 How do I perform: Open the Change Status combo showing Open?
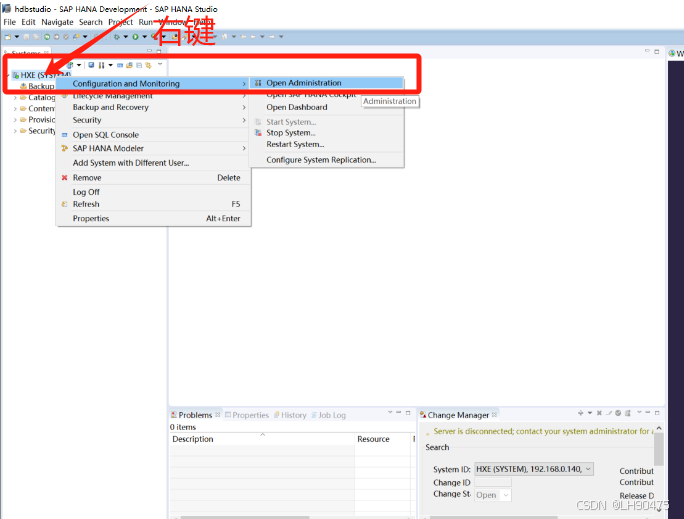coord(492,495)
